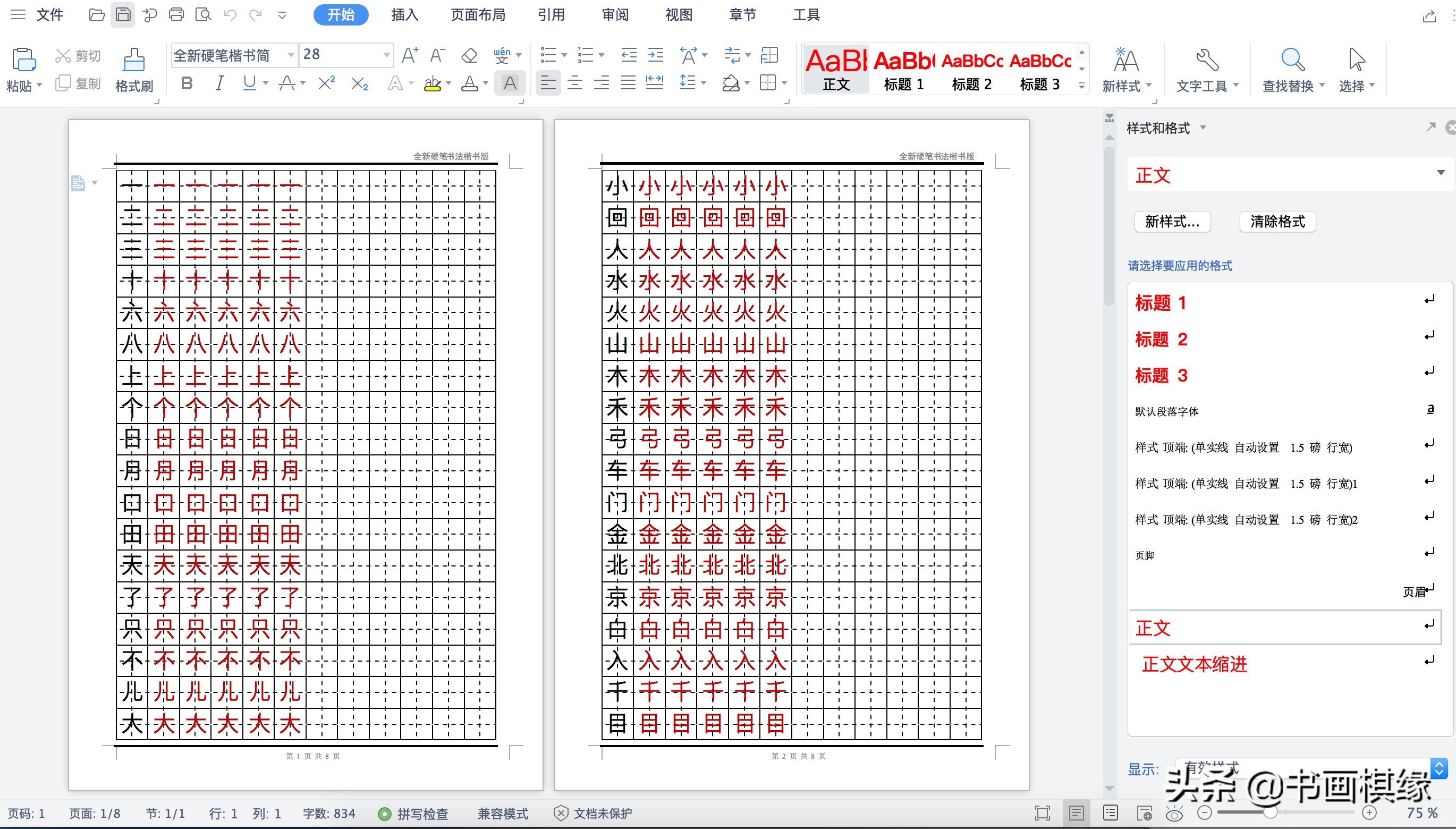
Task: Toggle Italic formatting
Action: 219,84
